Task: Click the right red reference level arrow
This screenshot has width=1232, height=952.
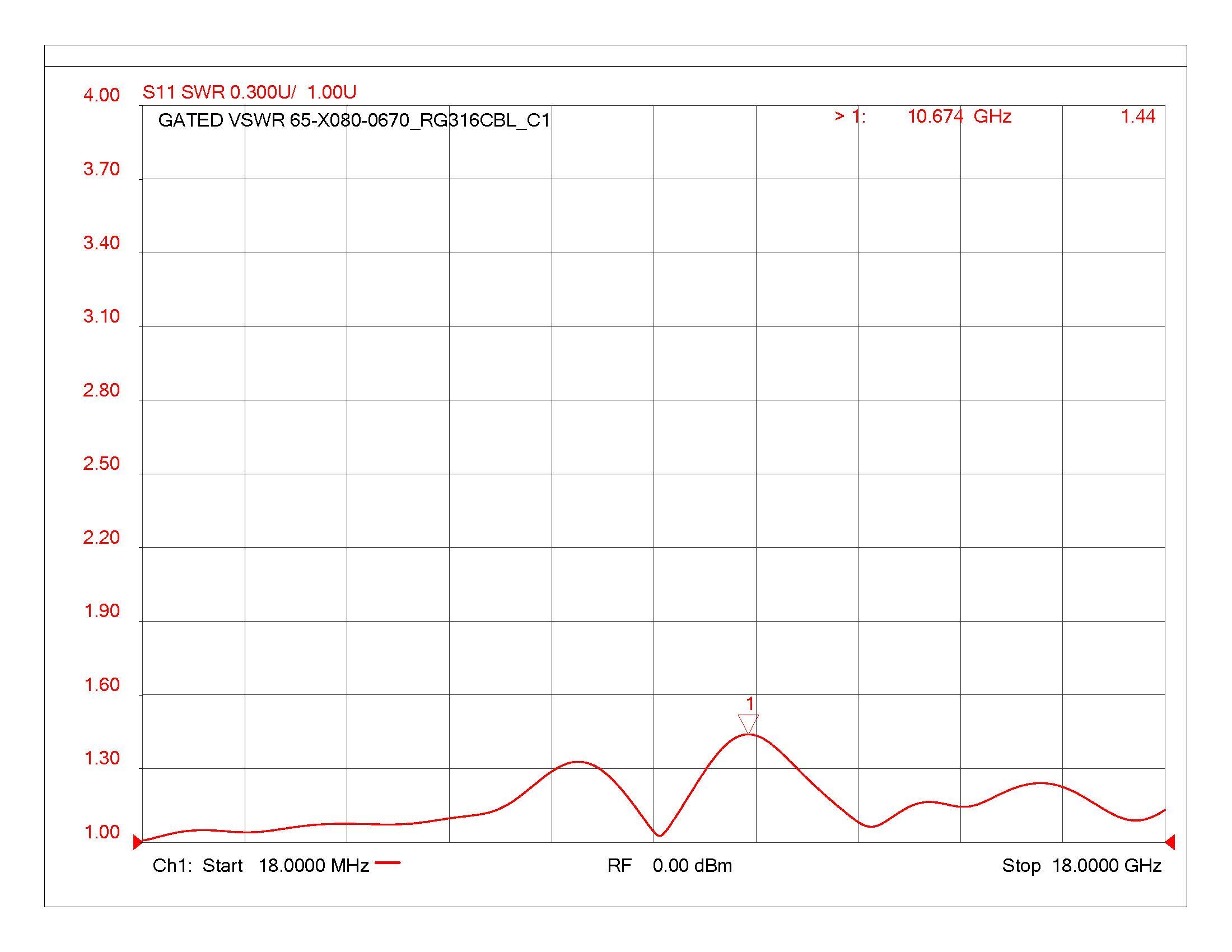Action: tap(1170, 842)
